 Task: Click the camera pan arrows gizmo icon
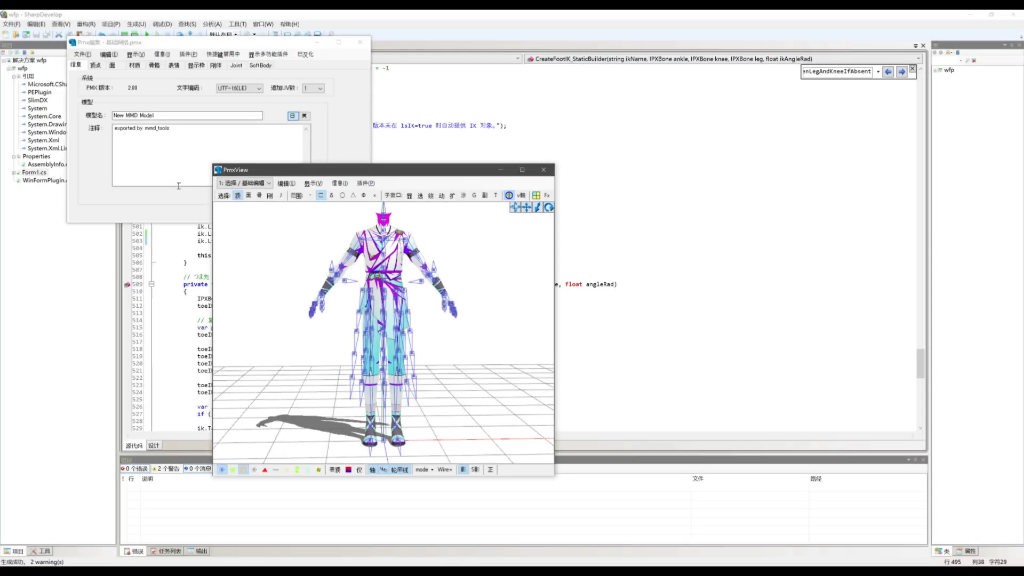point(515,208)
